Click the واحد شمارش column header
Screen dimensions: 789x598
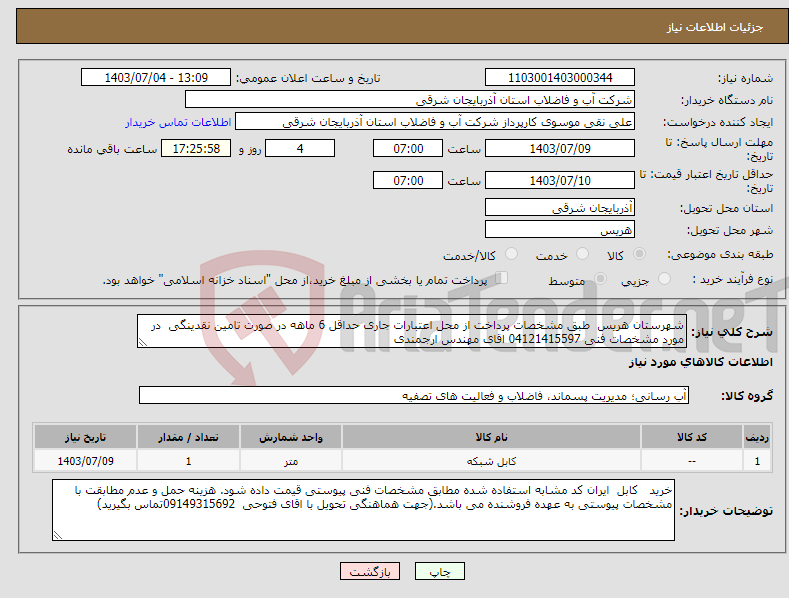click(291, 437)
